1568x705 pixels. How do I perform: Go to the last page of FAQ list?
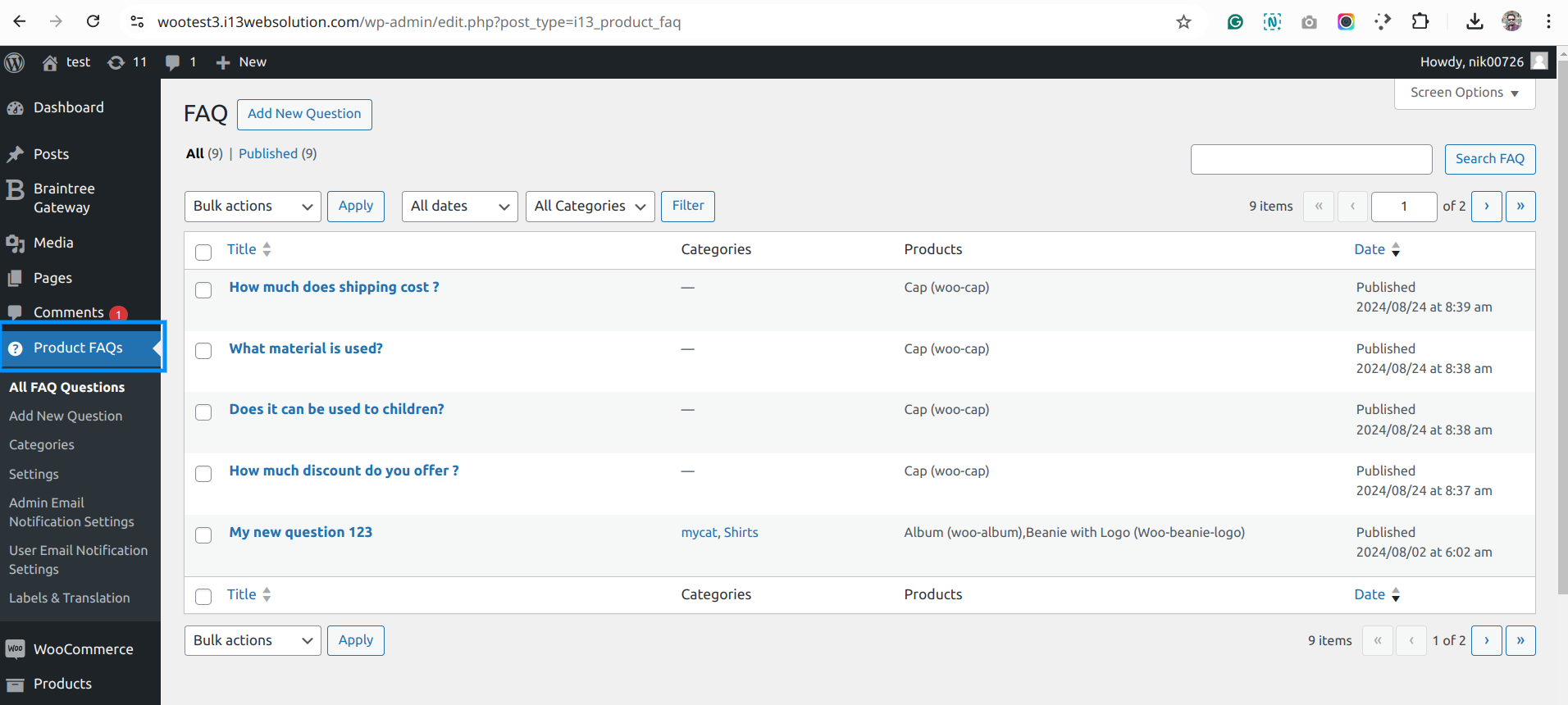(x=1520, y=207)
